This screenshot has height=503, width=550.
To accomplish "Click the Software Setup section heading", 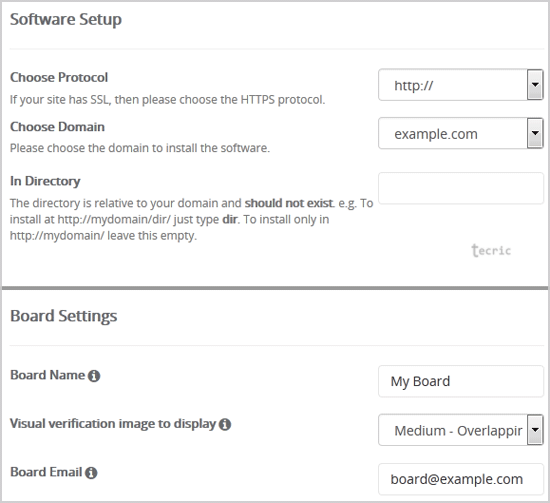I will pyautogui.click(x=66, y=19).
